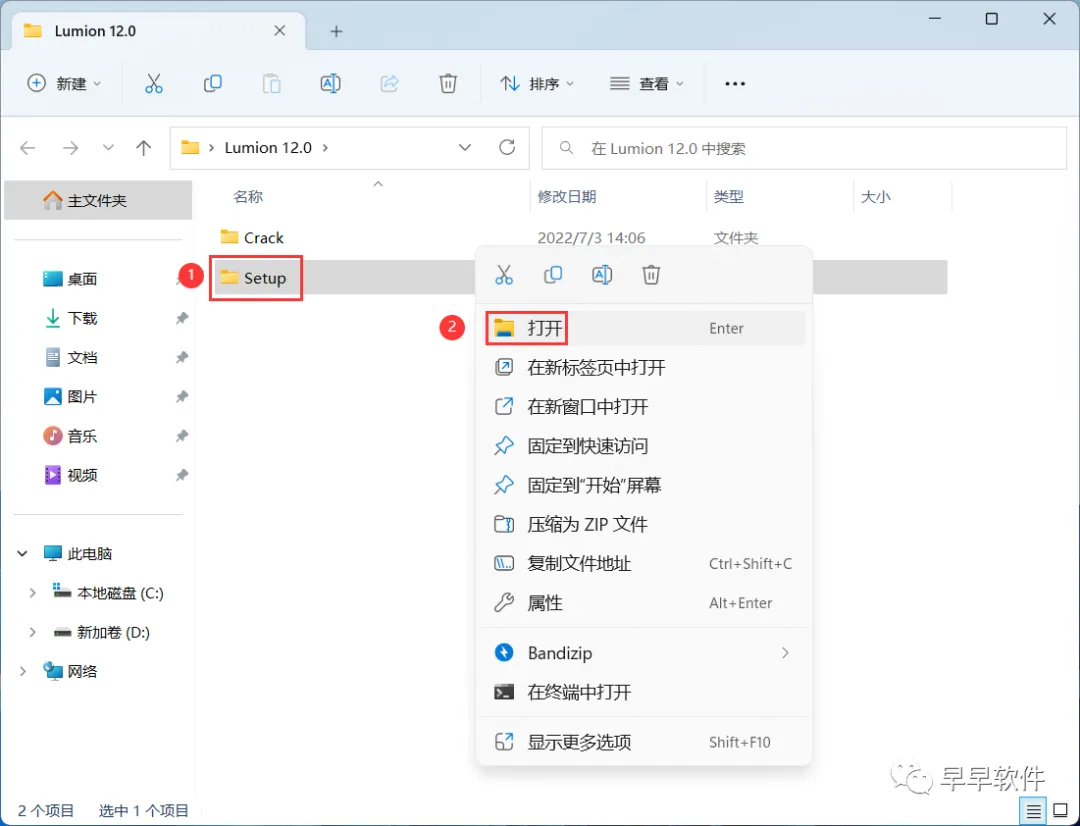Select 固定到快速访问

point(645,446)
